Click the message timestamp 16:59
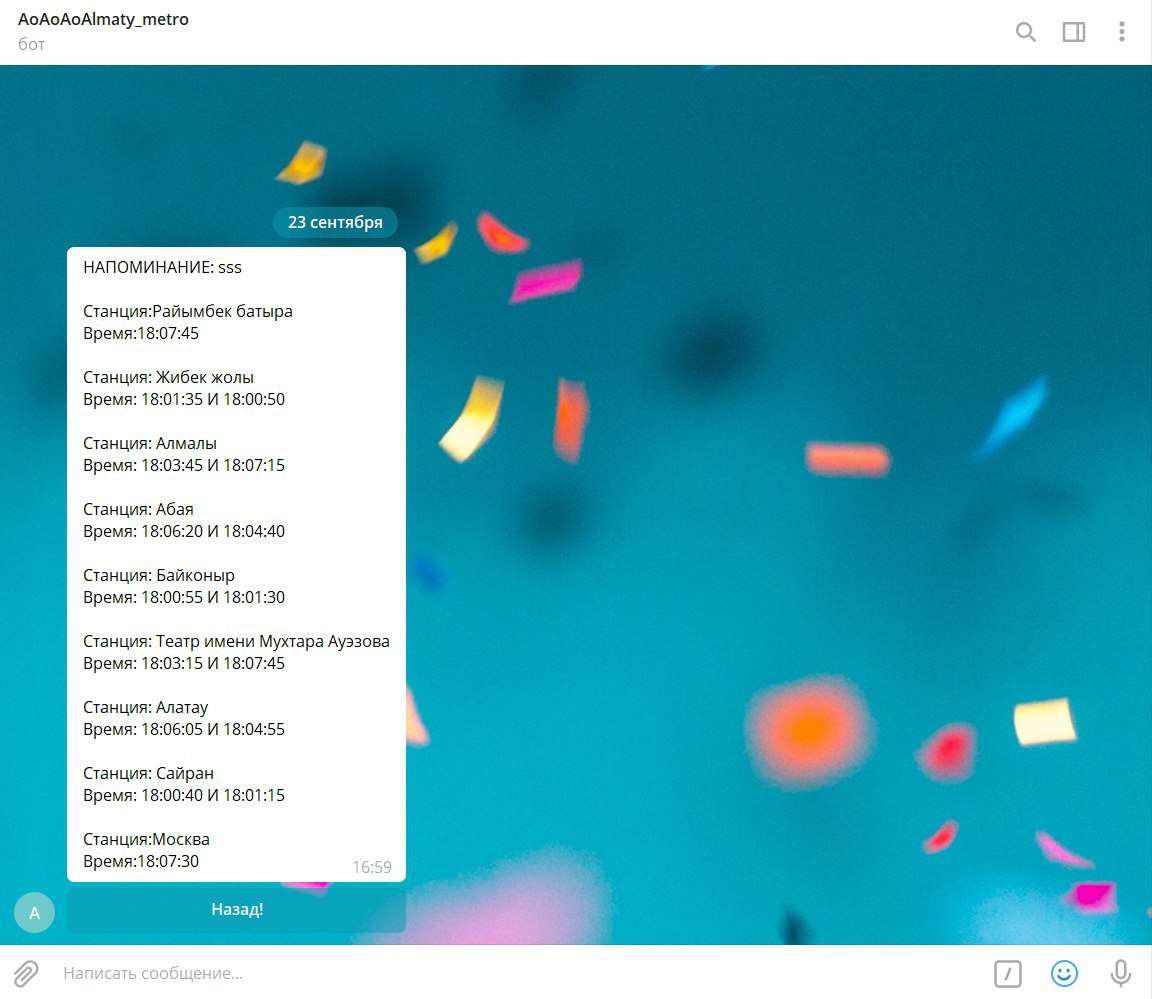Screen dimensions: 1152x999 coord(372,867)
